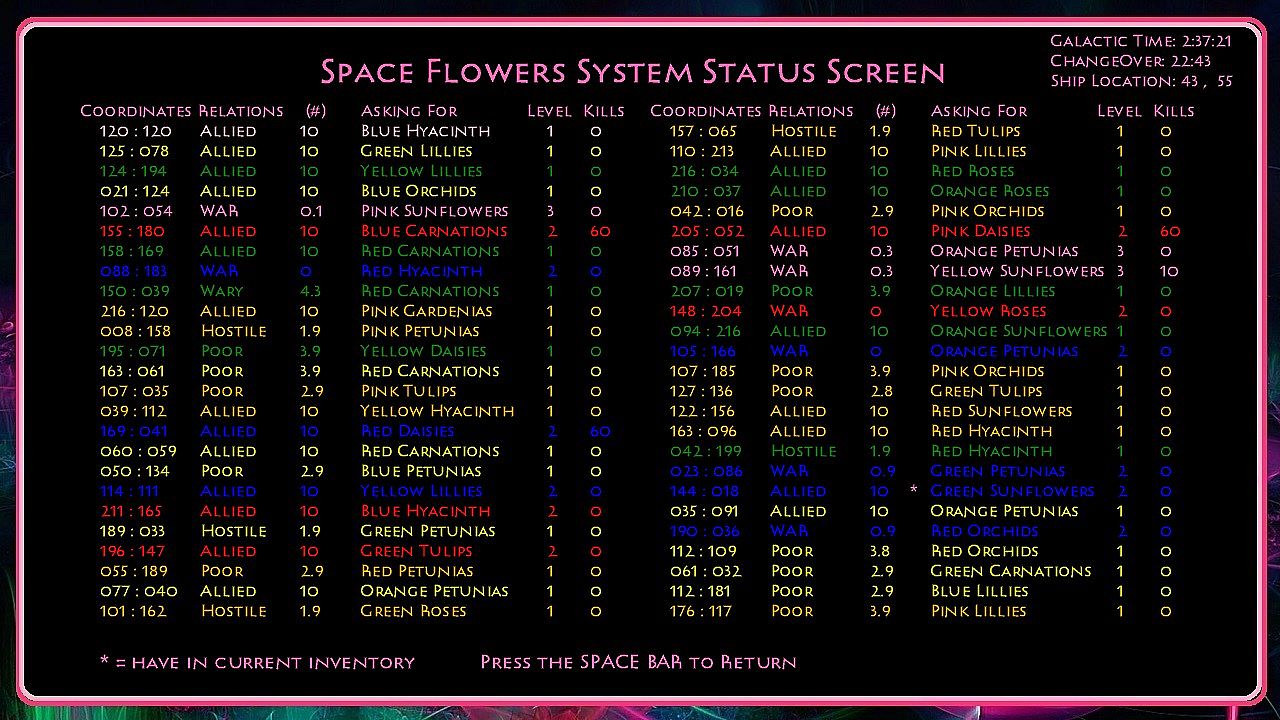Select coordinates 077 : 040
Viewport: 1280px width, 720px height.
[x=138, y=591]
